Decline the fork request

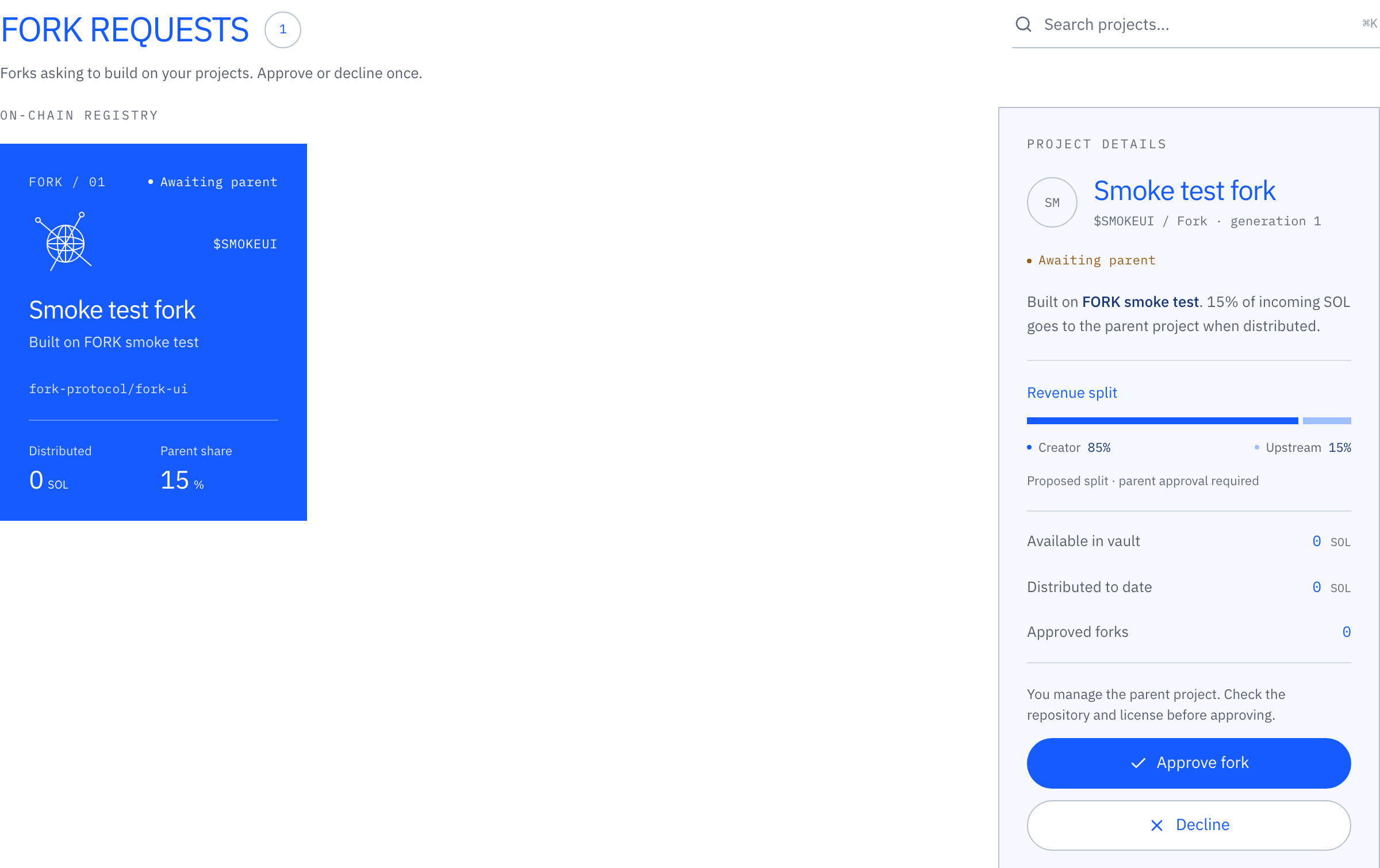pos(1189,825)
